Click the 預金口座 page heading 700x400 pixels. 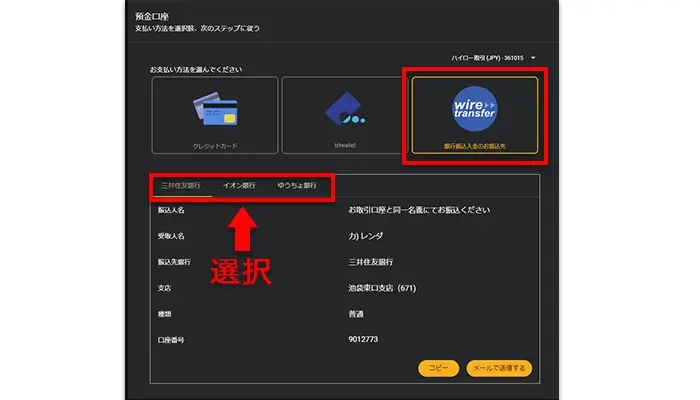(x=153, y=17)
